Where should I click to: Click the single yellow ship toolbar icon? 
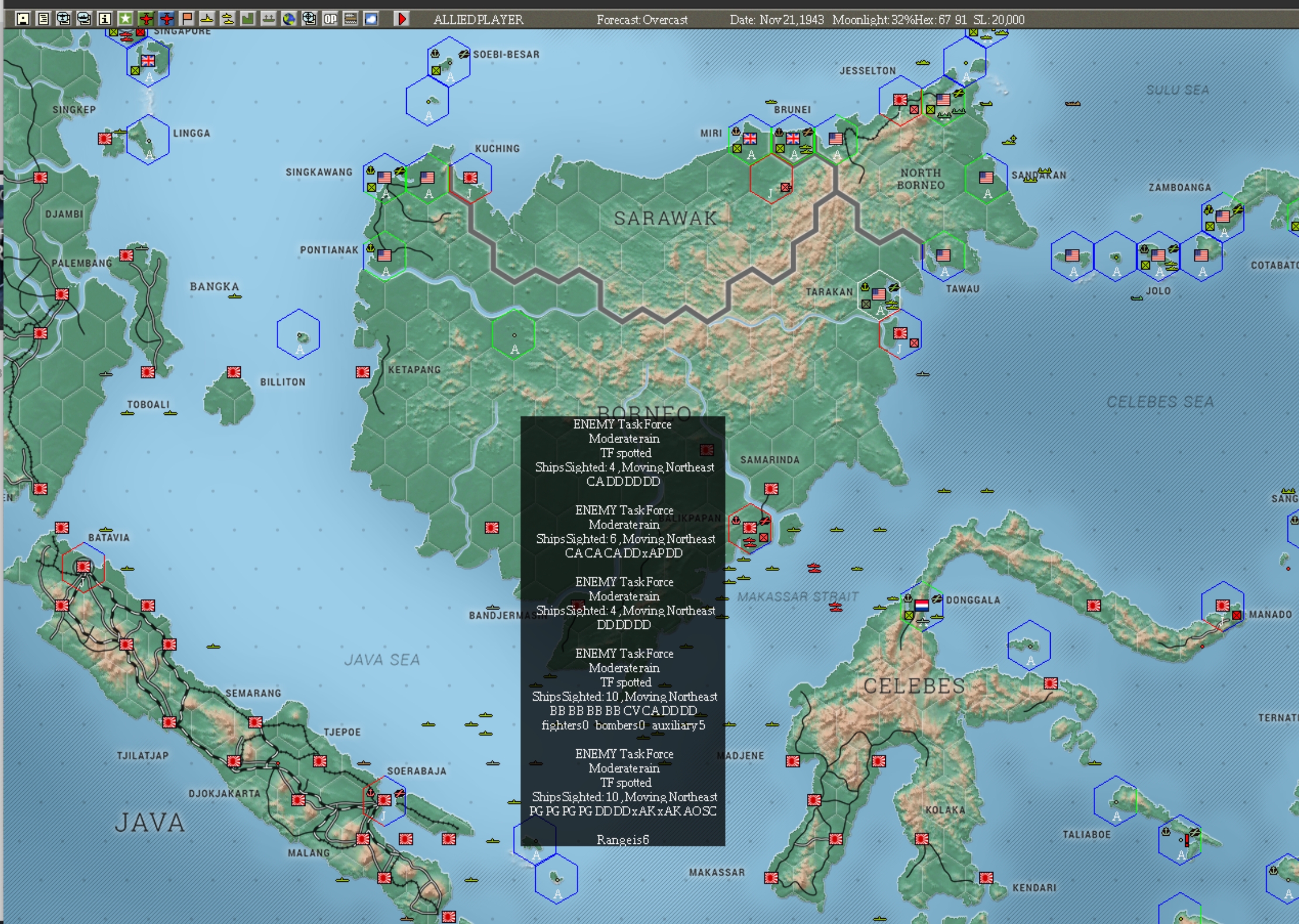(207, 19)
